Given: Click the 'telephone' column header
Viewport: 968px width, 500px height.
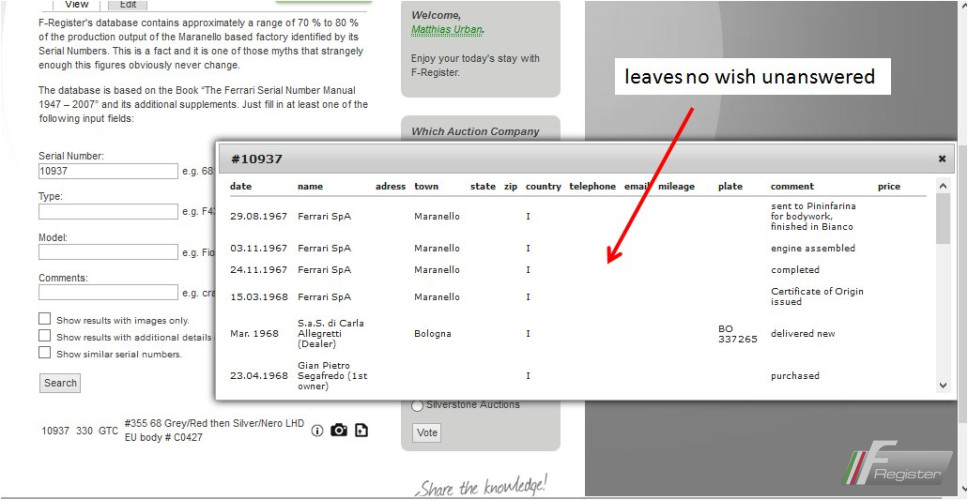Looking at the screenshot, I should click(x=592, y=186).
